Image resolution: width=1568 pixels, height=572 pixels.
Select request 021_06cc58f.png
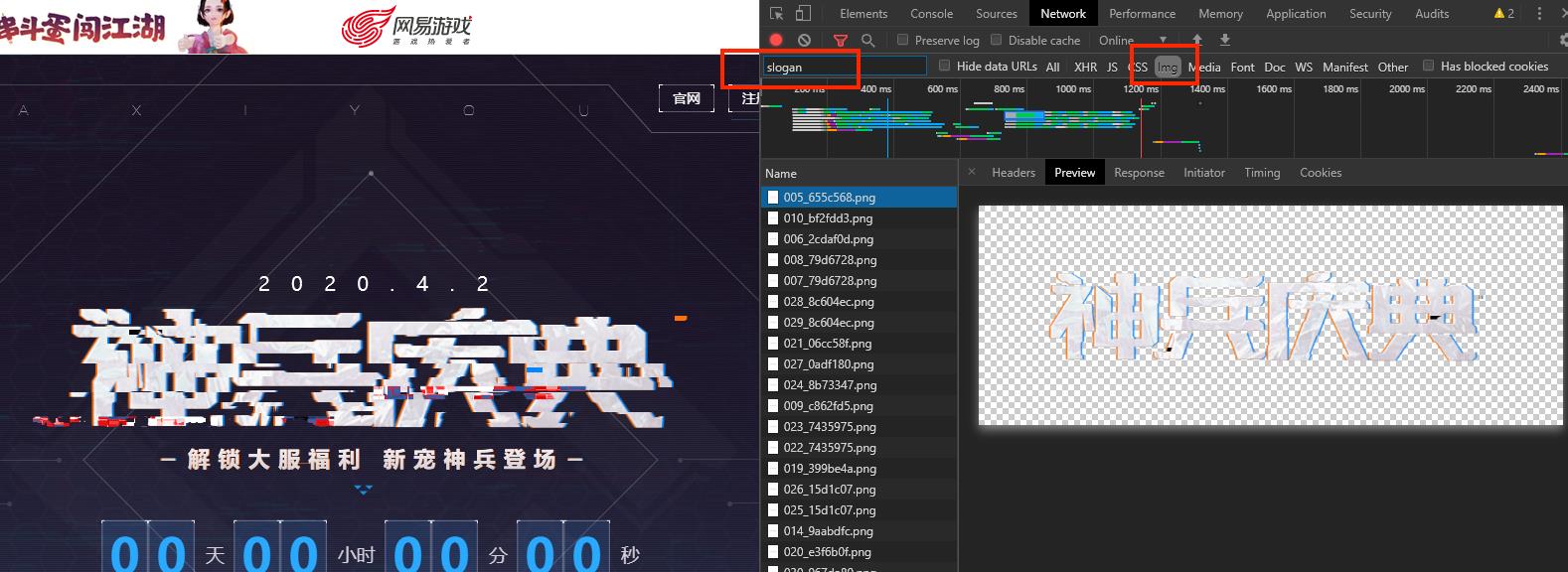point(859,343)
